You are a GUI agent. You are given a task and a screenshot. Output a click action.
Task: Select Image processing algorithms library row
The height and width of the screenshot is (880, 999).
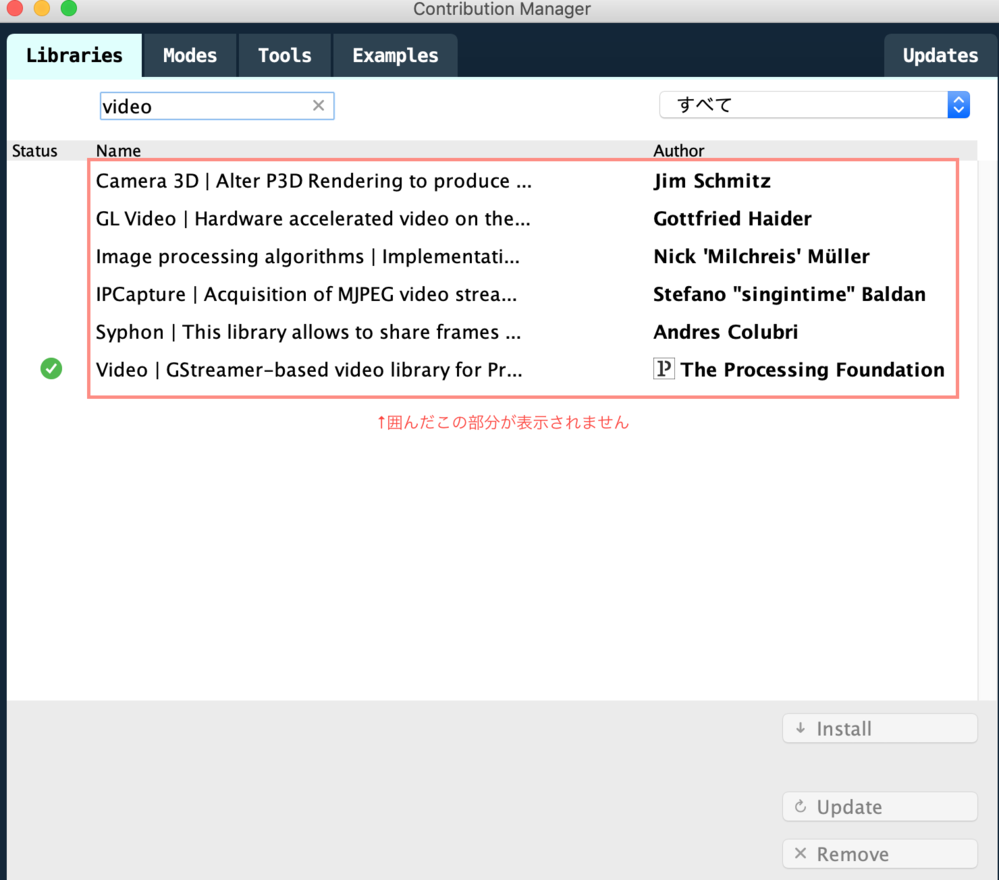(x=492, y=256)
